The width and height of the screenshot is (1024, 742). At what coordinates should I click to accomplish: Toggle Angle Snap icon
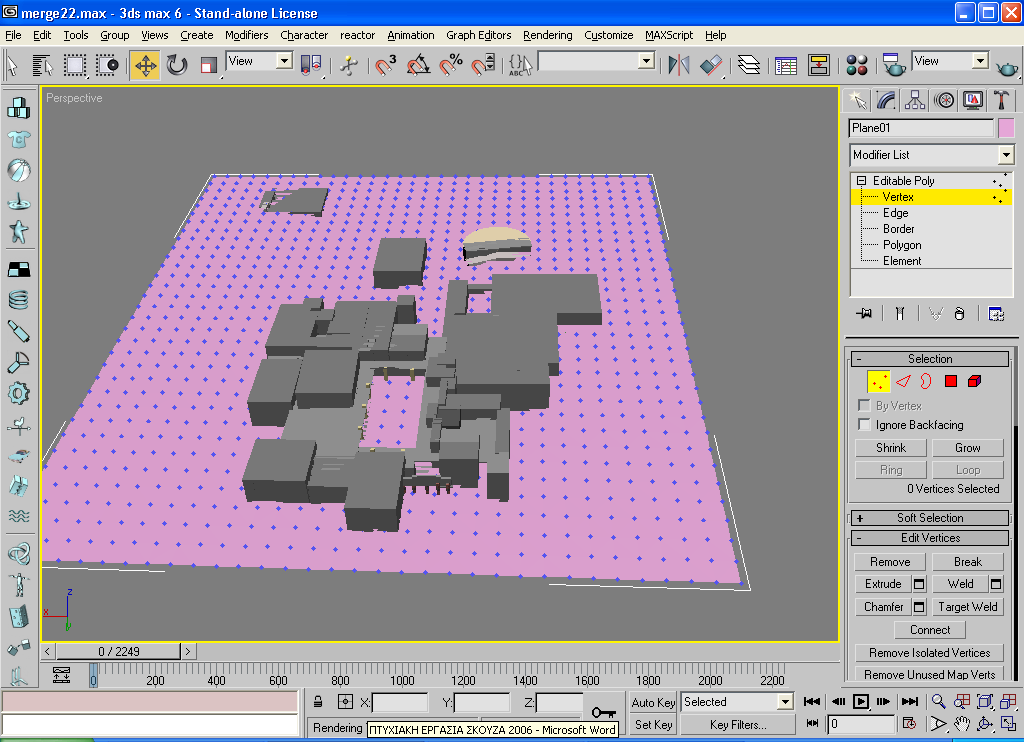[418, 65]
